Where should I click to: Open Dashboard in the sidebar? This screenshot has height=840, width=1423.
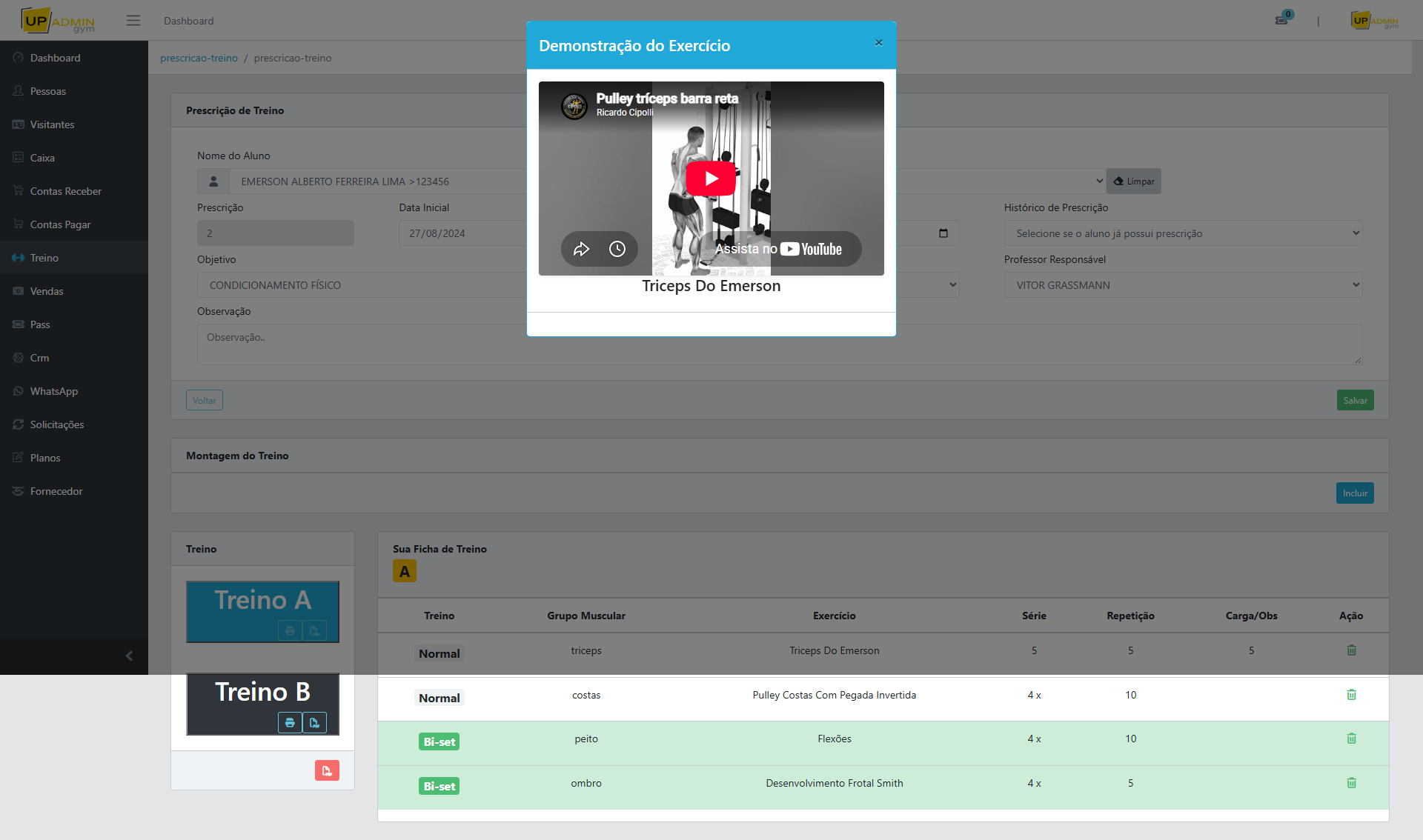tap(74, 58)
